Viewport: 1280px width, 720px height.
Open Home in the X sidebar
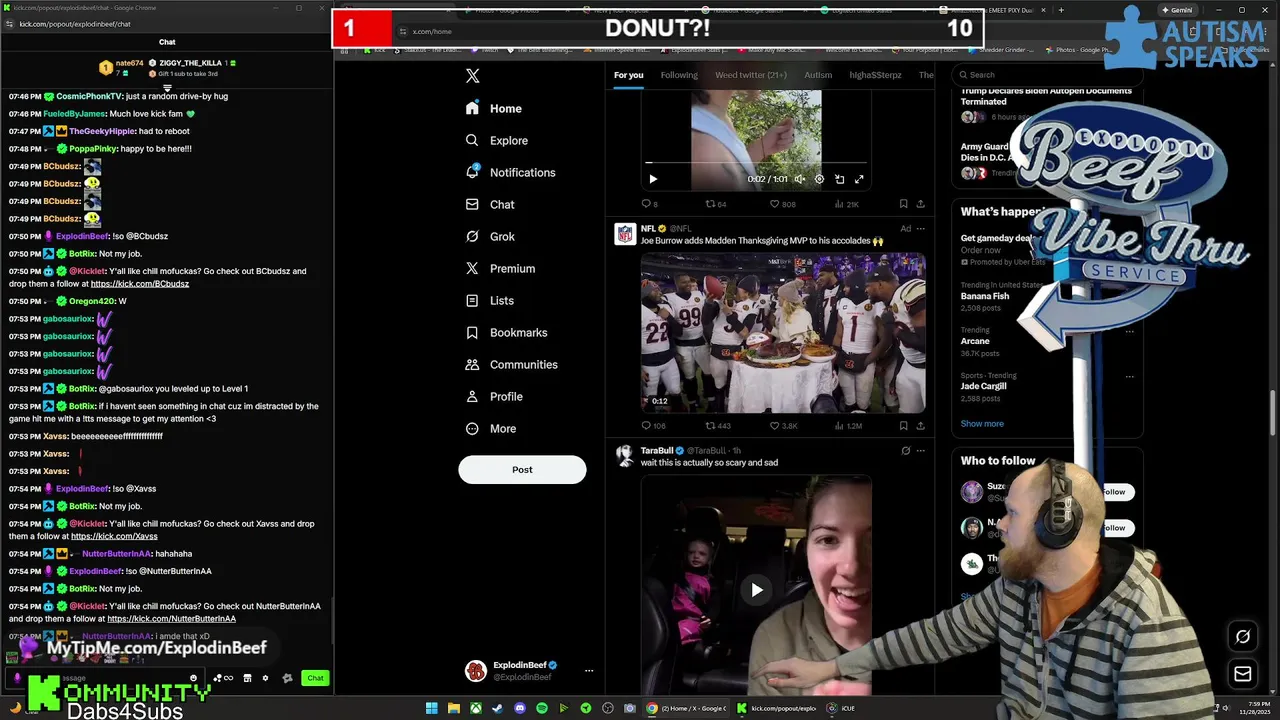(494, 108)
